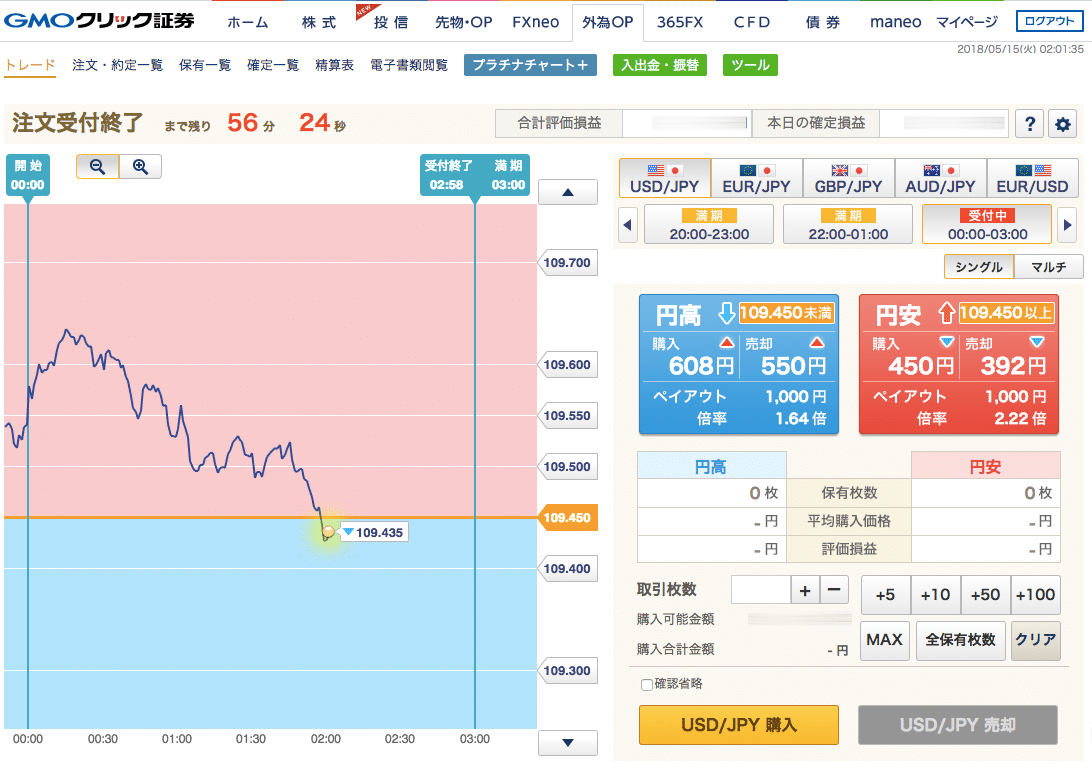The height and width of the screenshot is (768, 1092).
Task: Increase trade quantity with plus stepper
Action: [805, 590]
